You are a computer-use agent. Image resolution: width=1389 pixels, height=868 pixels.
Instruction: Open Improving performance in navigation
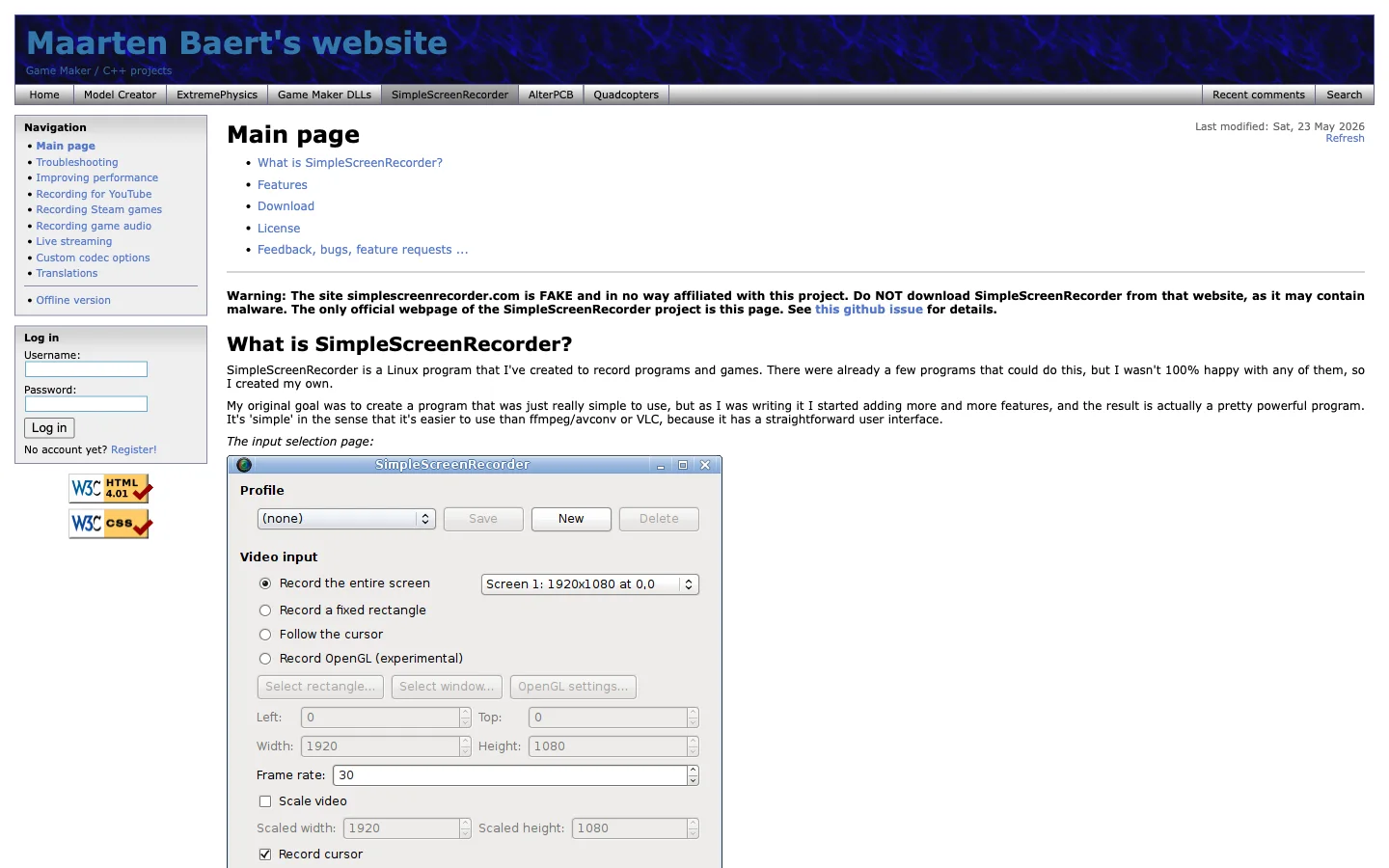(x=97, y=178)
